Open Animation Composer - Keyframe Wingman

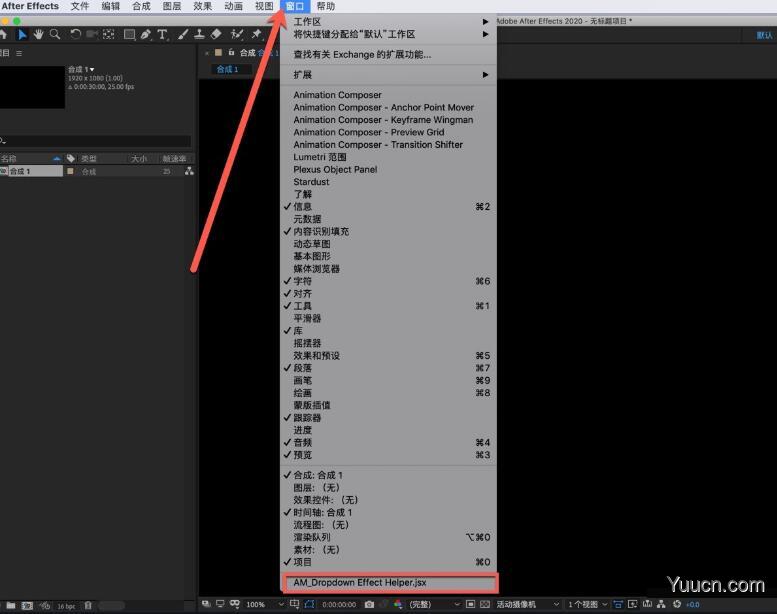[x=388, y=120]
